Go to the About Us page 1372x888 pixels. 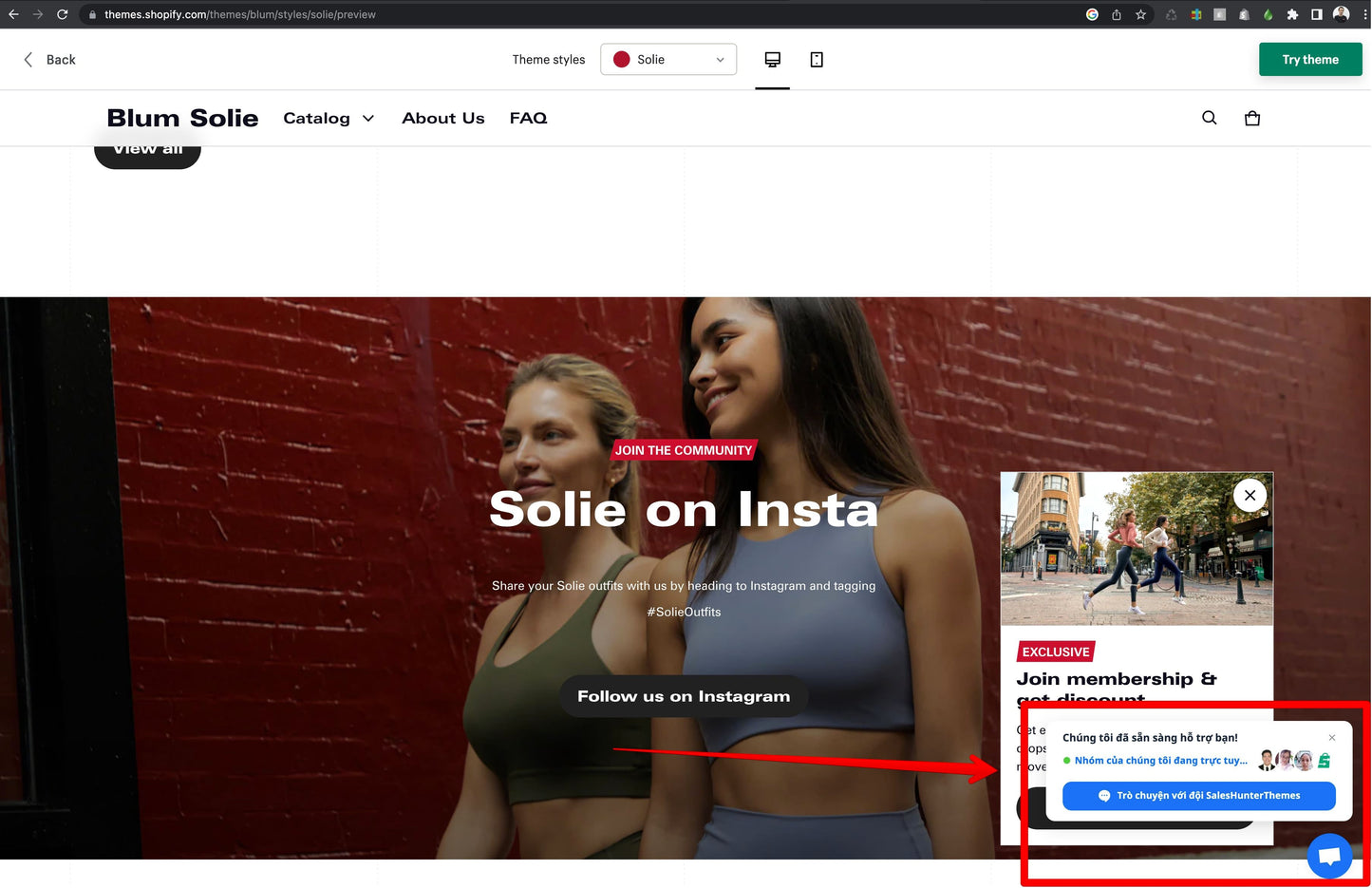[442, 119]
